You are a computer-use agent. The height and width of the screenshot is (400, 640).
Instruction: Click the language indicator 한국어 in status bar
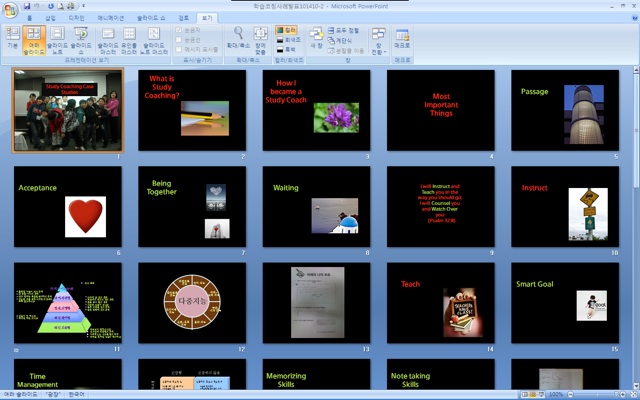click(76, 395)
